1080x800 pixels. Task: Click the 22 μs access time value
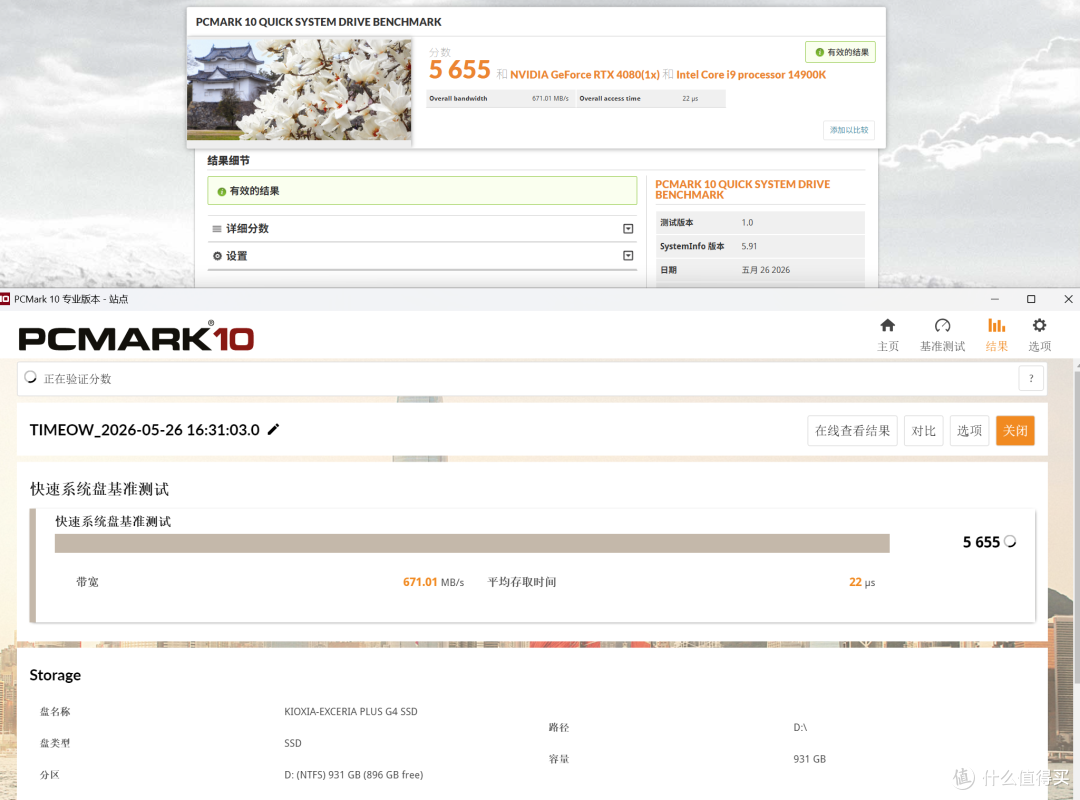point(862,582)
